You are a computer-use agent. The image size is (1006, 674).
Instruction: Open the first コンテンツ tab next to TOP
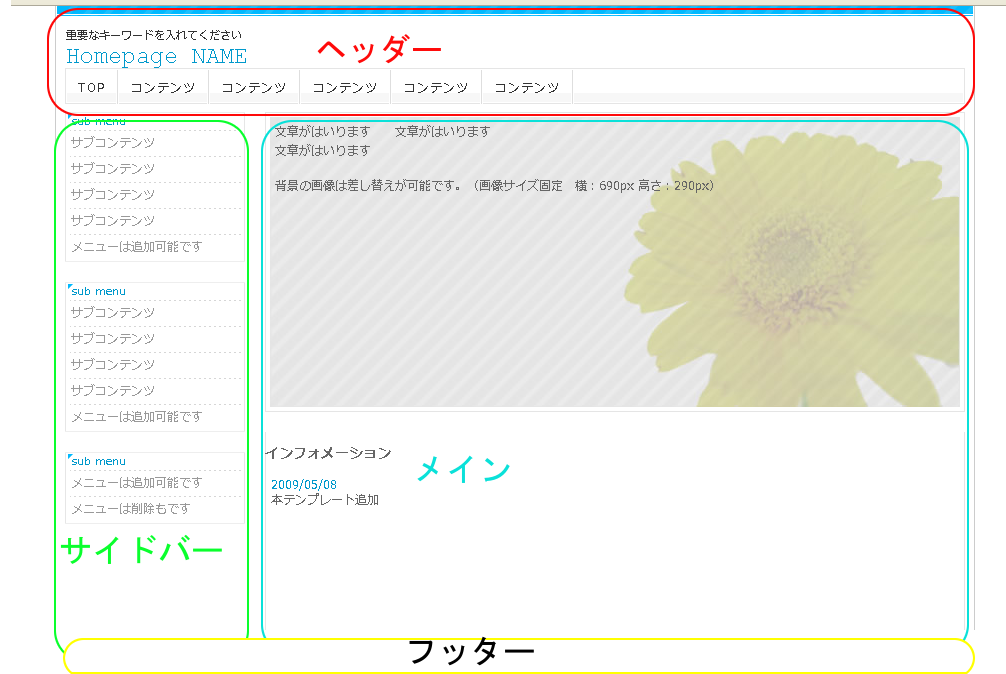pyautogui.click(x=162, y=87)
